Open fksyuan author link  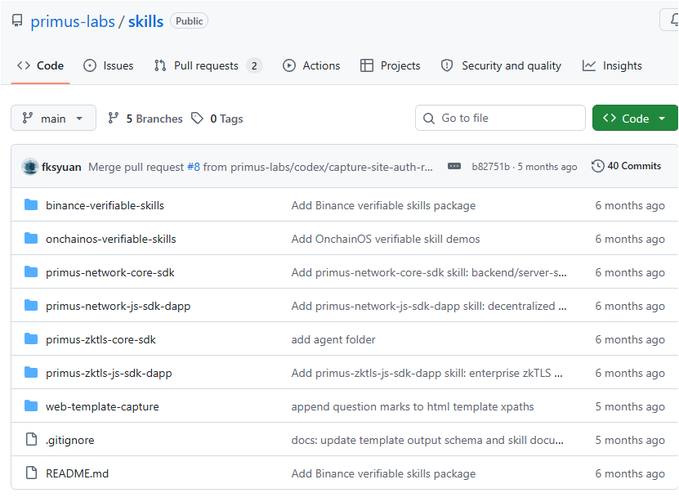coord(61,167)
